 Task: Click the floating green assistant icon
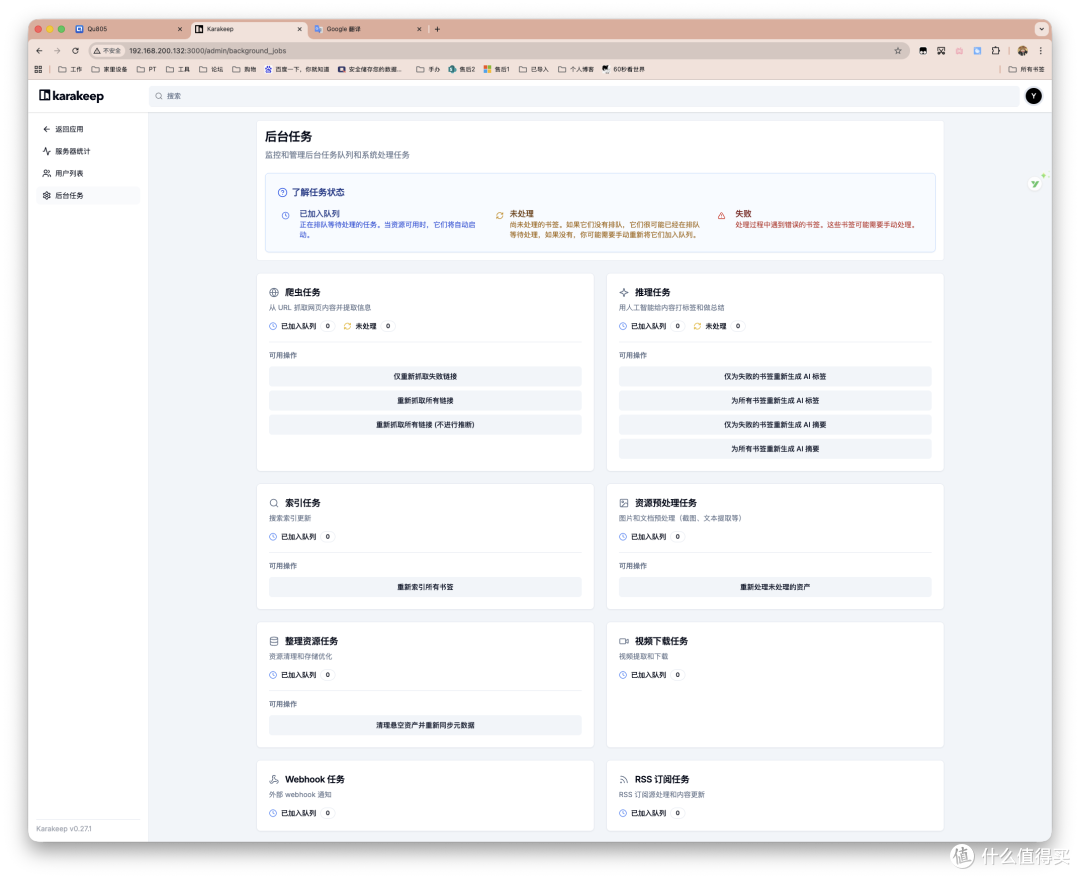[x=1035, y=183]
